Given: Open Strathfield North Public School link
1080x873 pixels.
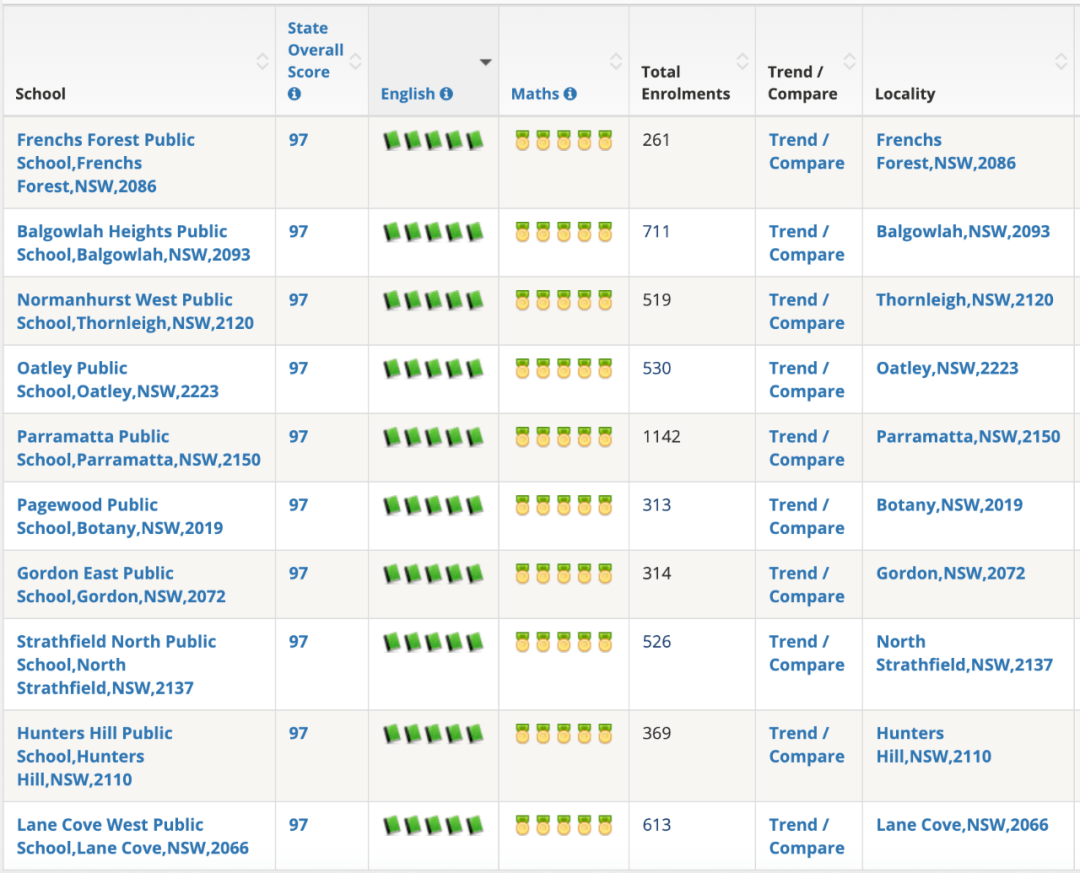Looking at the screenshot, I should (x=116, y=664).
